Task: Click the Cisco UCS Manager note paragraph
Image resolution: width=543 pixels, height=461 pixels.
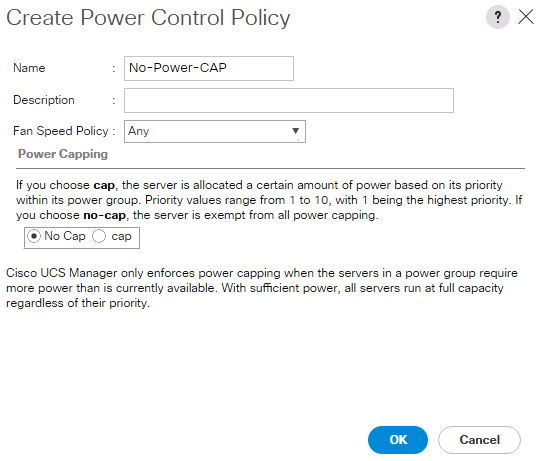Action: (x=262, y=288)
